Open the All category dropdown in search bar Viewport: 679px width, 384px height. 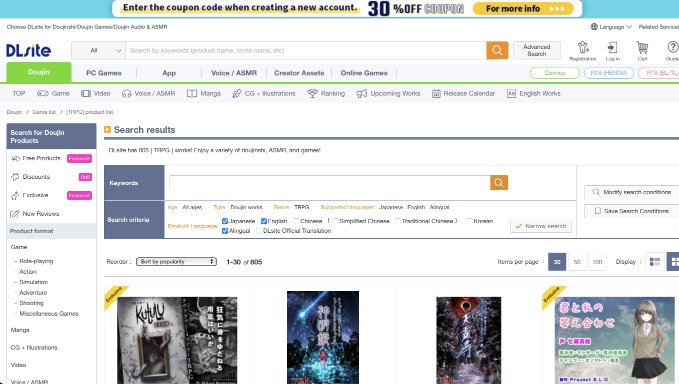98,51
